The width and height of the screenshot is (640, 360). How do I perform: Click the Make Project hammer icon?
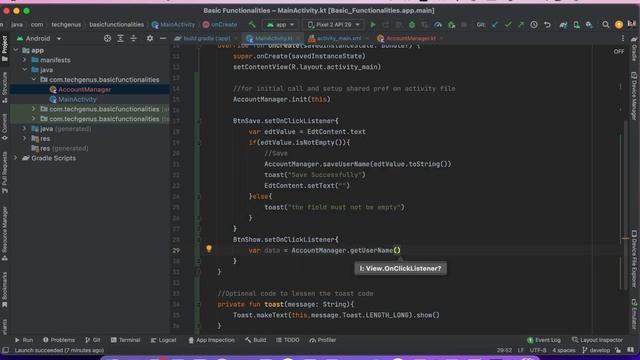[252, 25]
